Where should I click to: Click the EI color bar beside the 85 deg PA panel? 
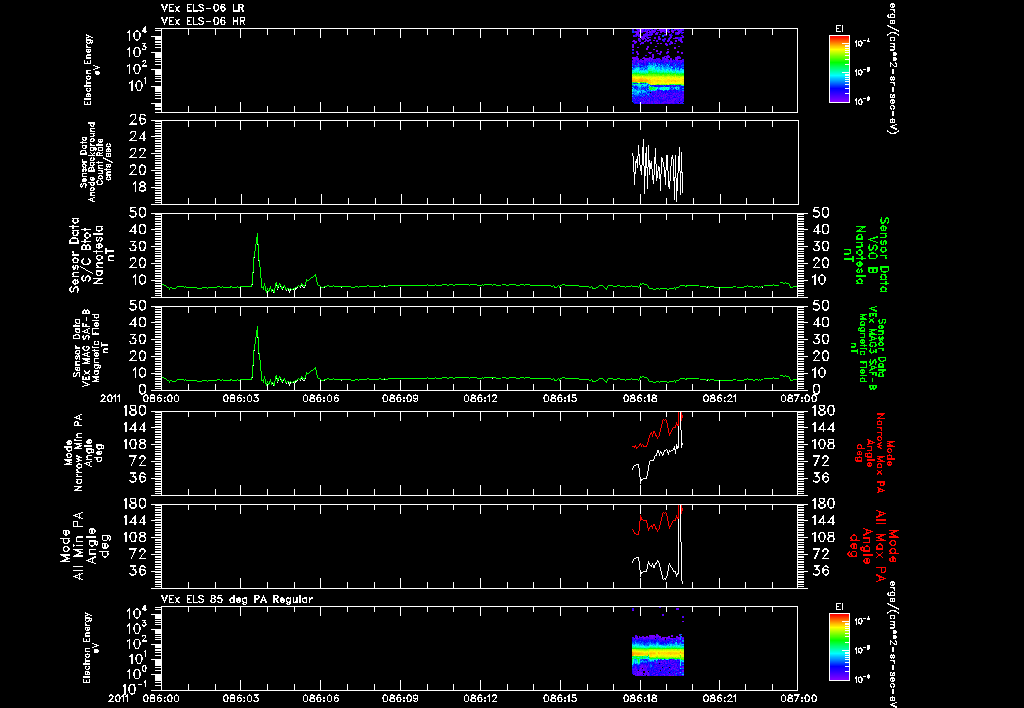pyautogui.click(x=839, y=647)
